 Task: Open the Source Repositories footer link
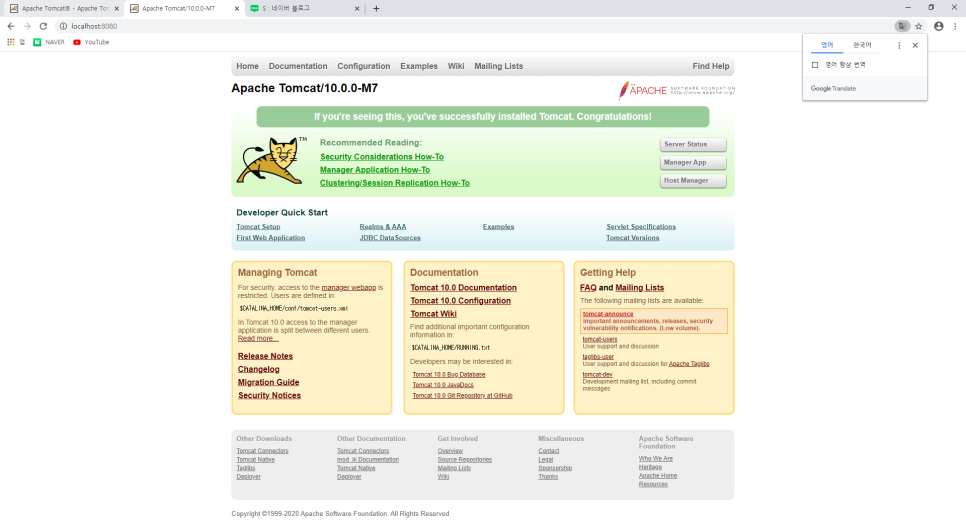click(465, 460)
